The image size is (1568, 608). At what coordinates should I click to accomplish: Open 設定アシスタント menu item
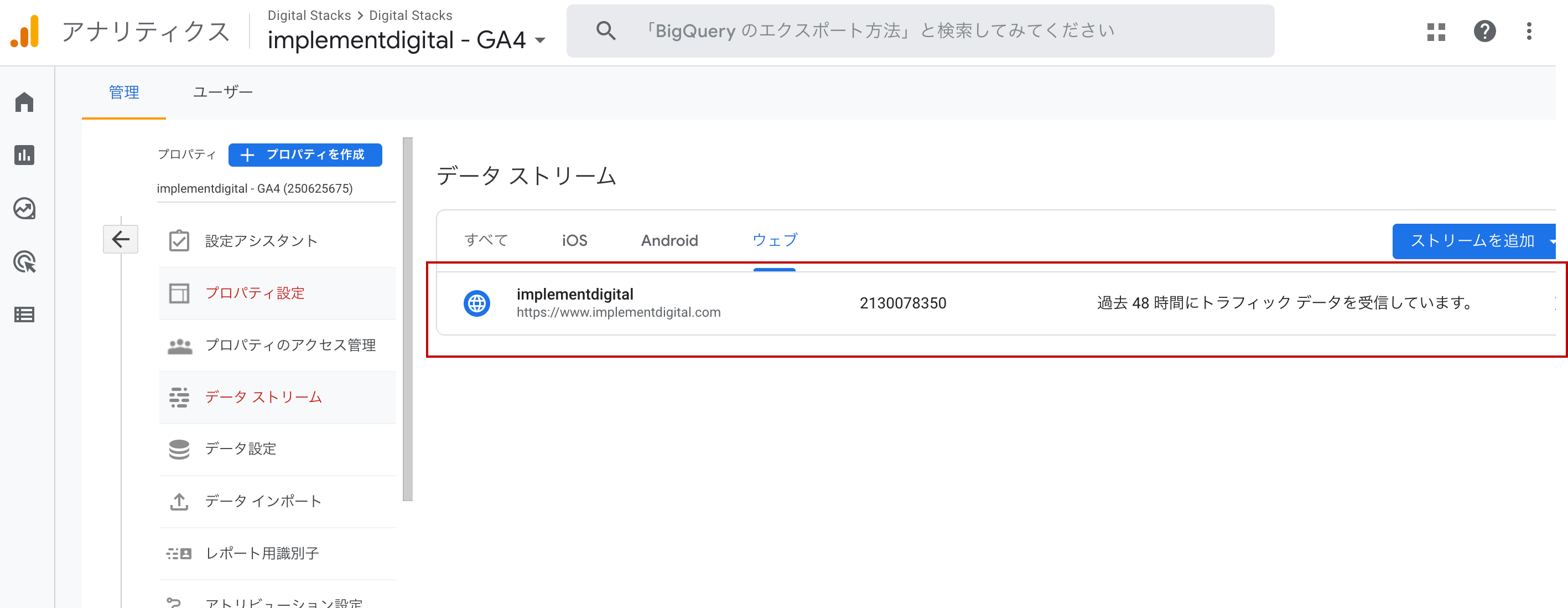(278, 241)
